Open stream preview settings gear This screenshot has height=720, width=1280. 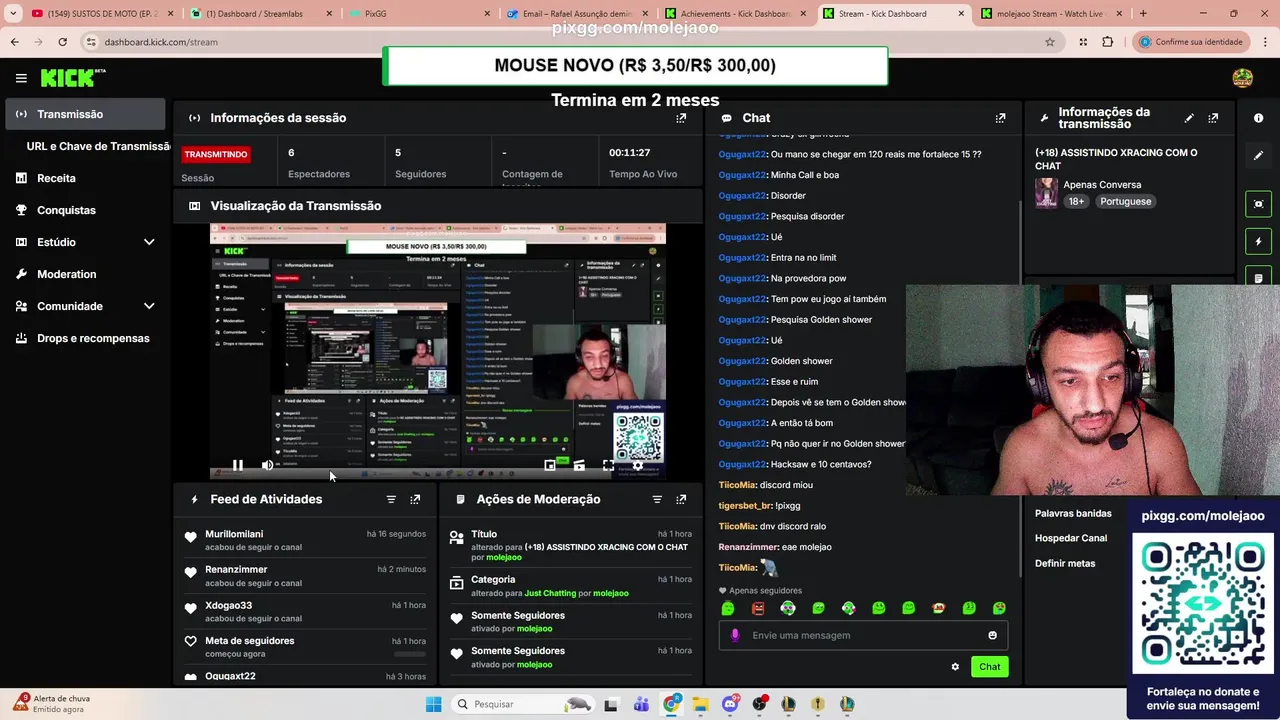pos(638,465)
